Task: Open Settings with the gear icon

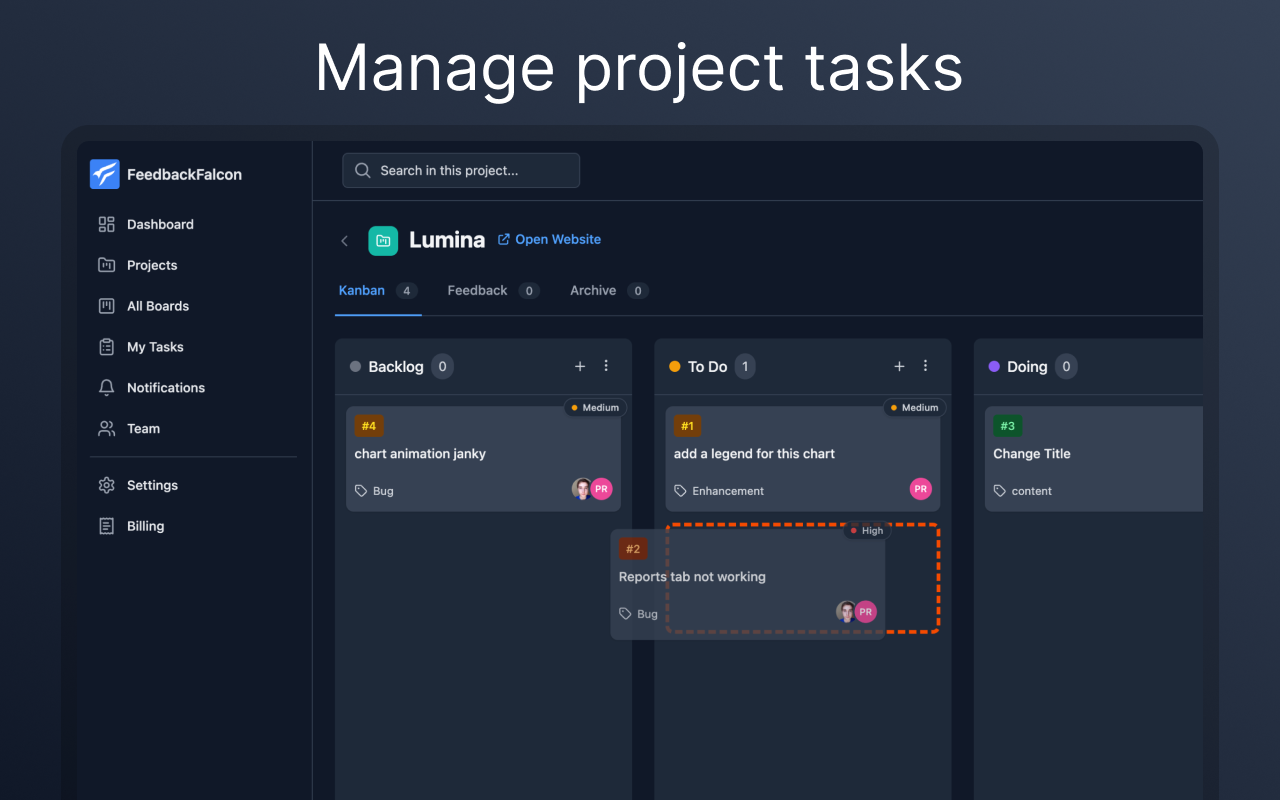Action: (107, 485)
